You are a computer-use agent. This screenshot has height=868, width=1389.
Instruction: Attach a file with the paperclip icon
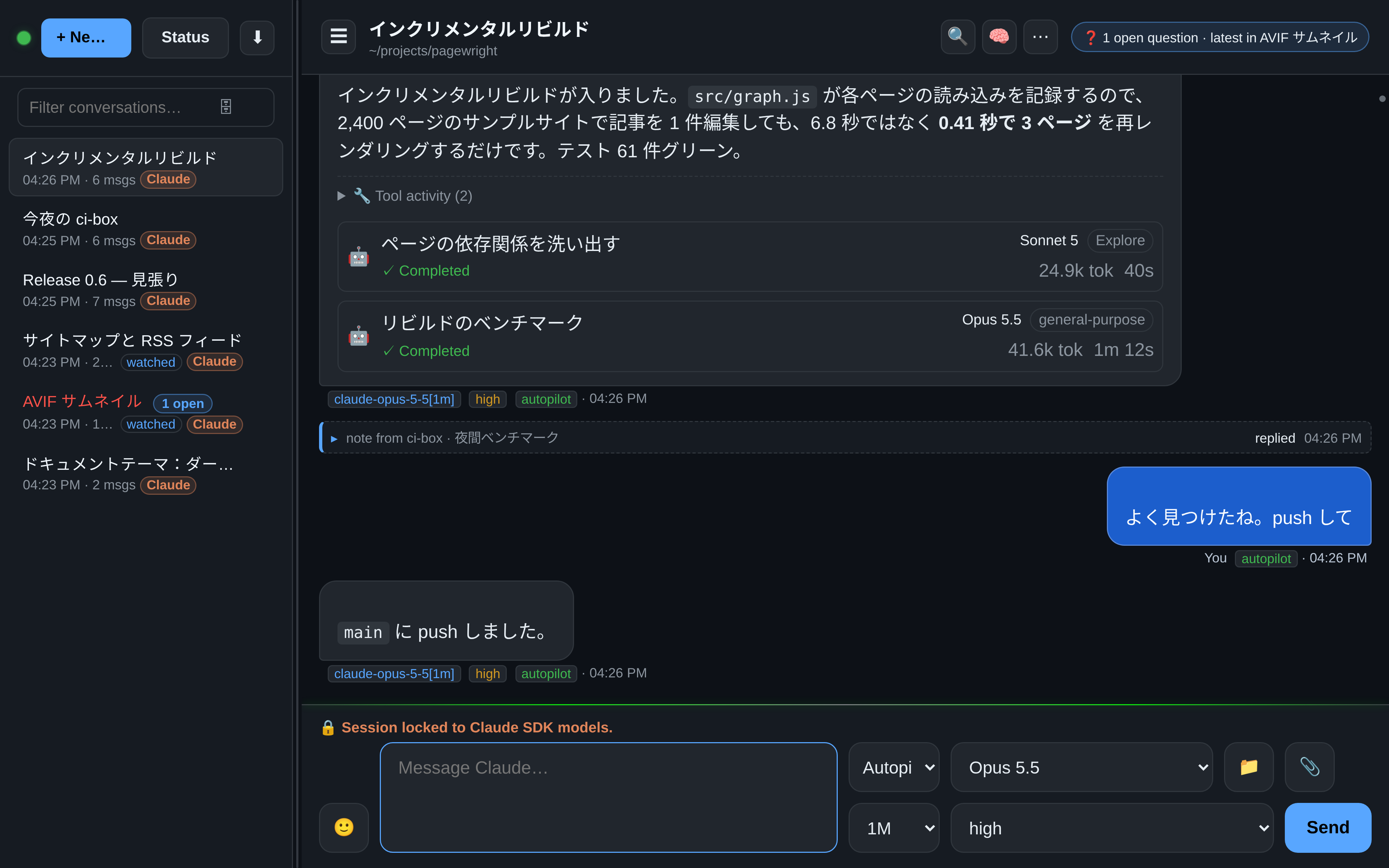[1309, 767]
